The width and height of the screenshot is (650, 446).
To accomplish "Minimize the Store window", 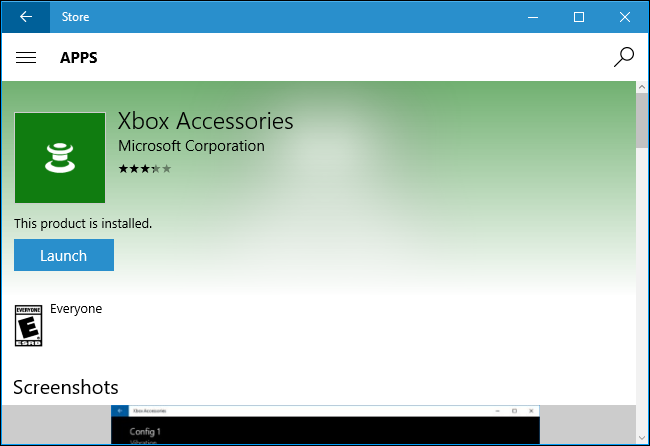I will (533, 17).
